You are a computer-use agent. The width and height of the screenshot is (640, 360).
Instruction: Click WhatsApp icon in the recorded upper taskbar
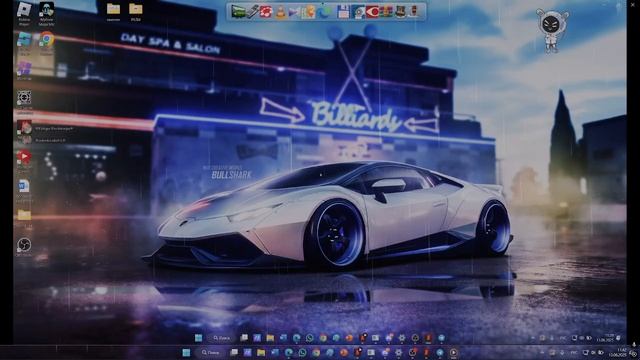310,338
